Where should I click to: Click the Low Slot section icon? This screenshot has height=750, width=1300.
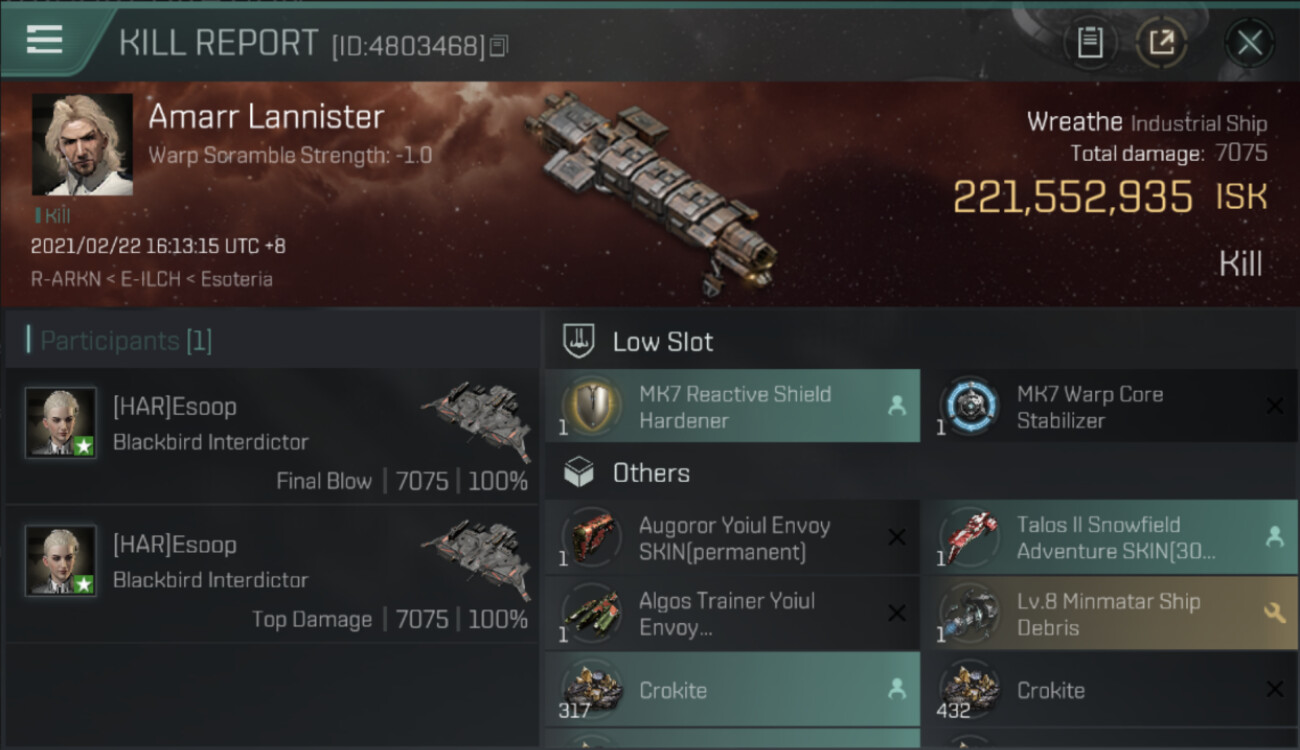pos(579,341)
